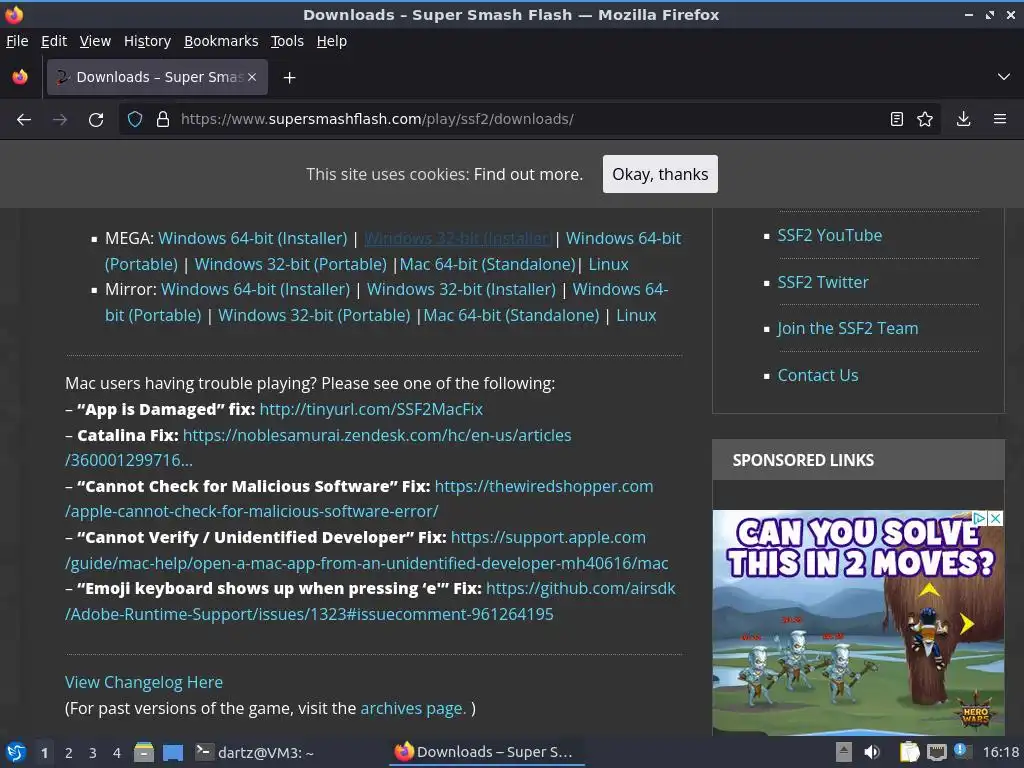Open the View menu
This screenshot has width=1024, height=768.
click(x=95, y=41)
